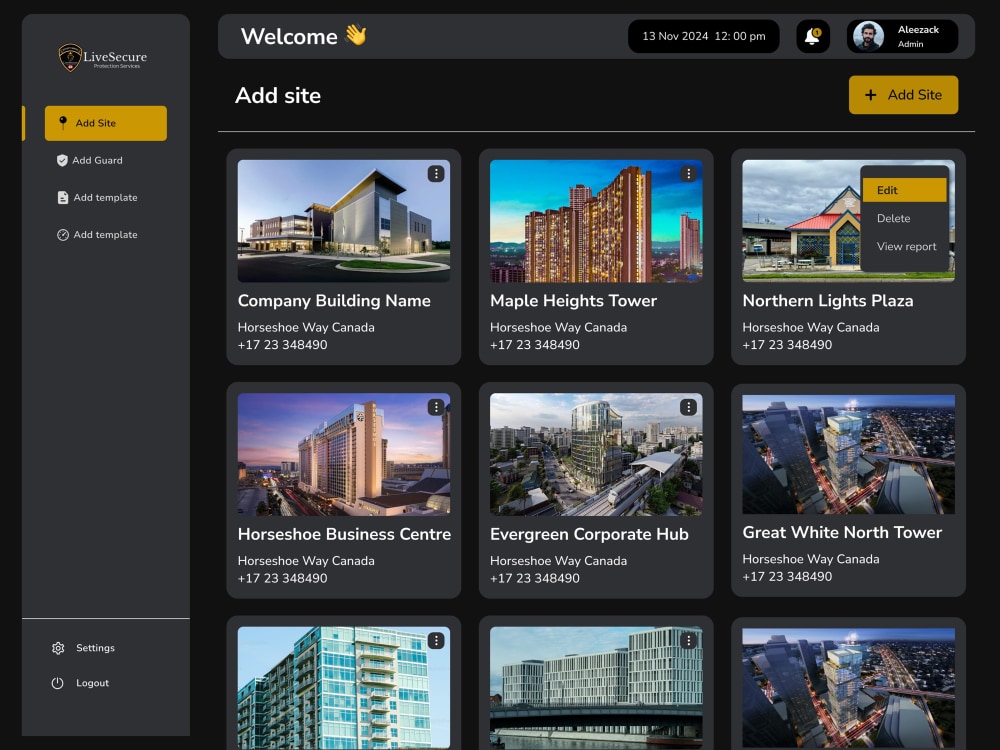This screenshot has width=1000, height=750.
Task: Click the Logout power icon
Action: click(x=57, y=683)
